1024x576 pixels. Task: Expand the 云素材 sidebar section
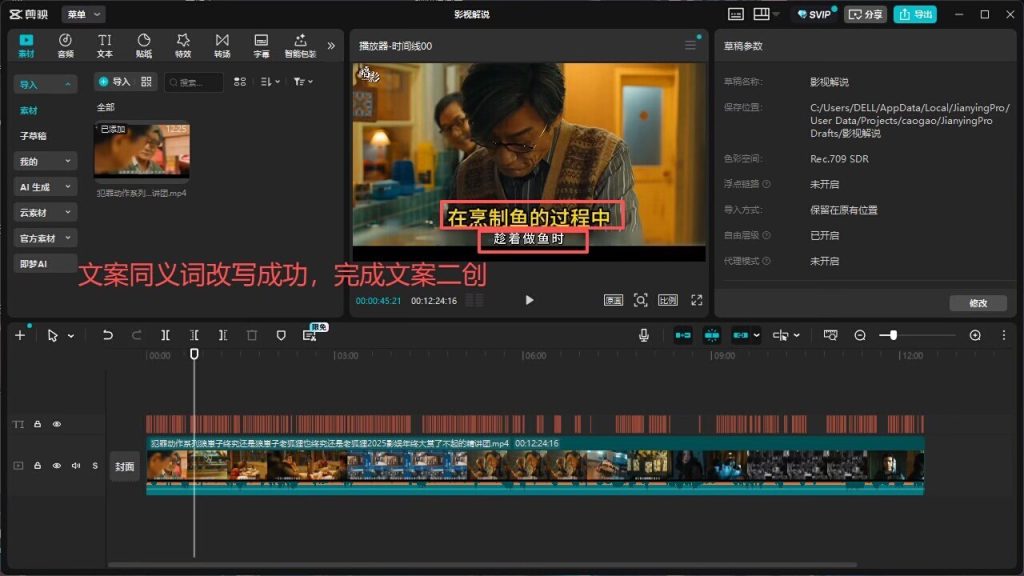(x=44, y=212)
